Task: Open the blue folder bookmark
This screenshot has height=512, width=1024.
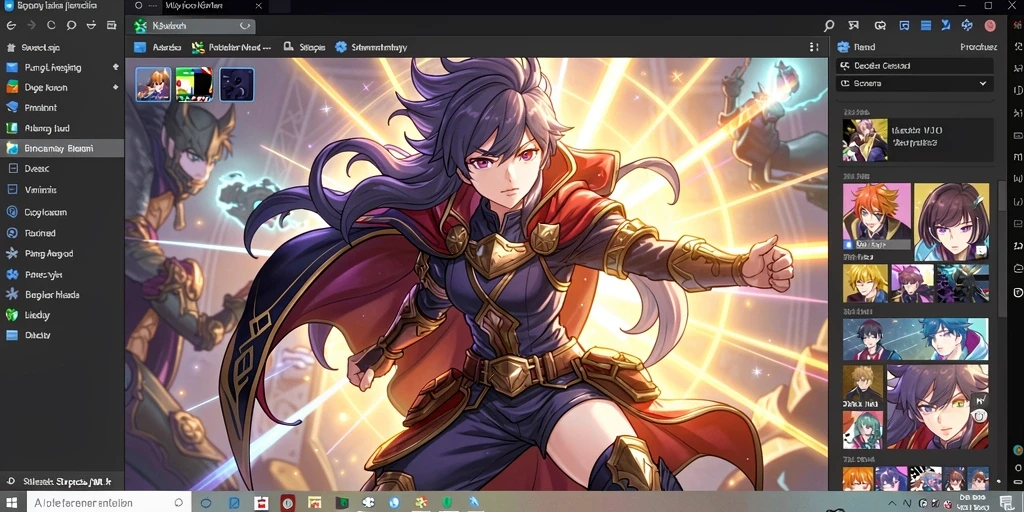Action: [157, 48]
